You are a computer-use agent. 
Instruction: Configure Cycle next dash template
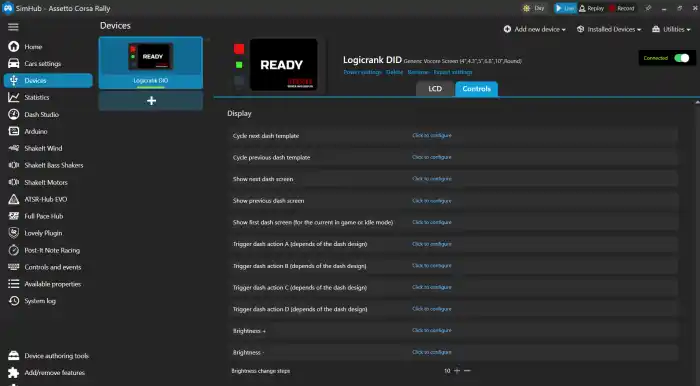pyautogui.click(x=432, y=135)
